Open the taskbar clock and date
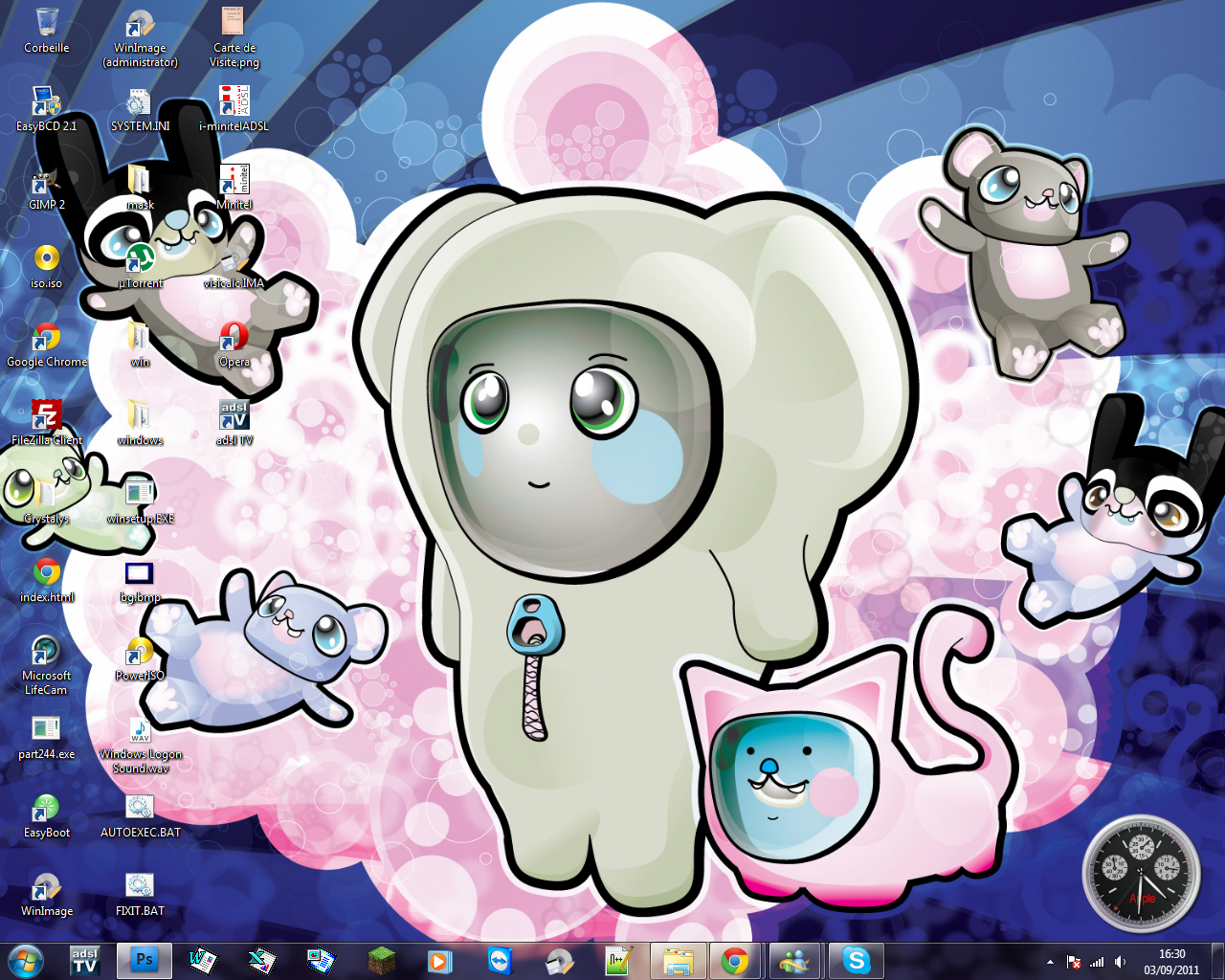This screenshot has width=1225, height=980. (1171, 961)
